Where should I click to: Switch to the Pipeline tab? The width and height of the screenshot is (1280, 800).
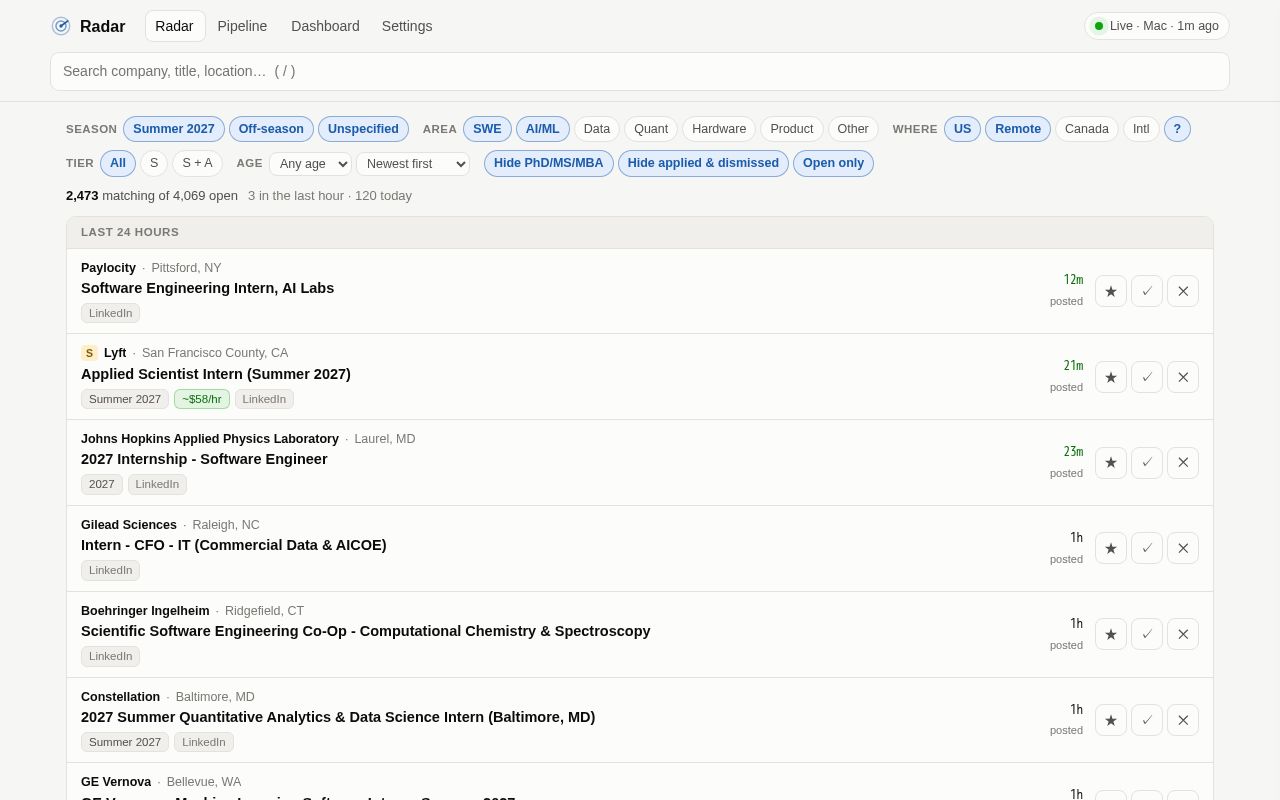[x=242, y=26]
